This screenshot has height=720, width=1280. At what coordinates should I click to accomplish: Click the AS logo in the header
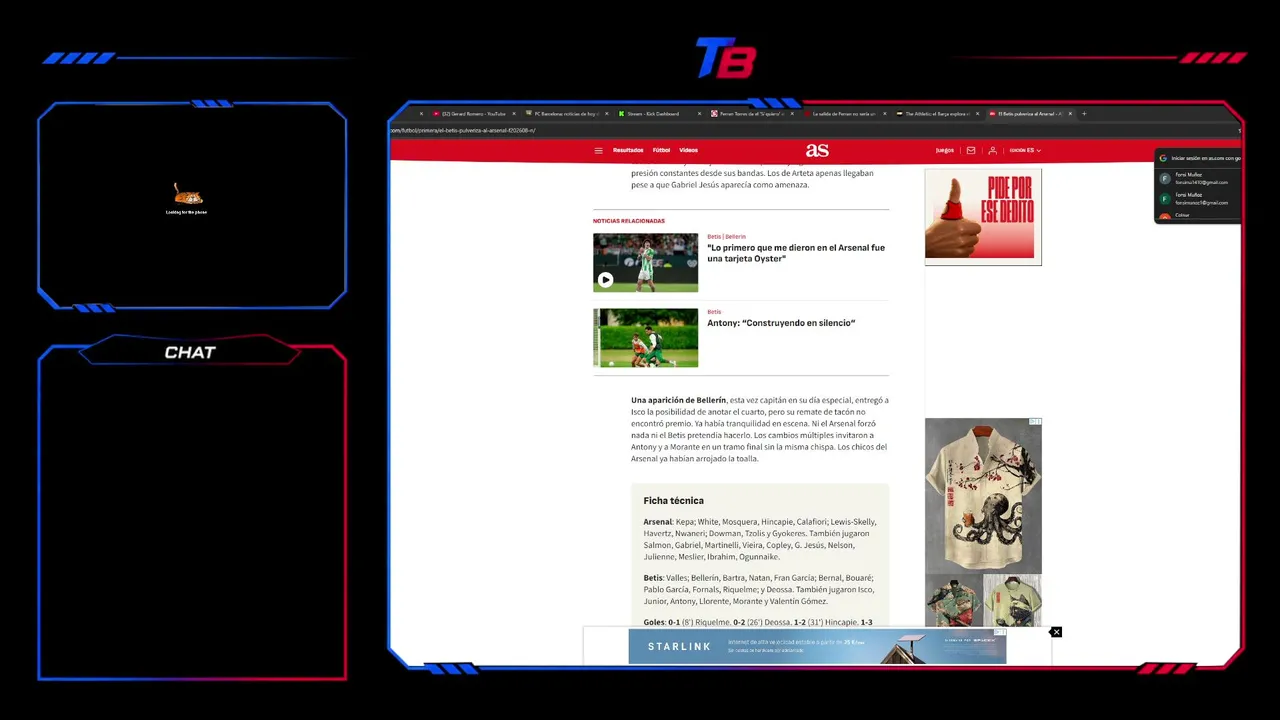pyautogui.click(x=817, y=150)
